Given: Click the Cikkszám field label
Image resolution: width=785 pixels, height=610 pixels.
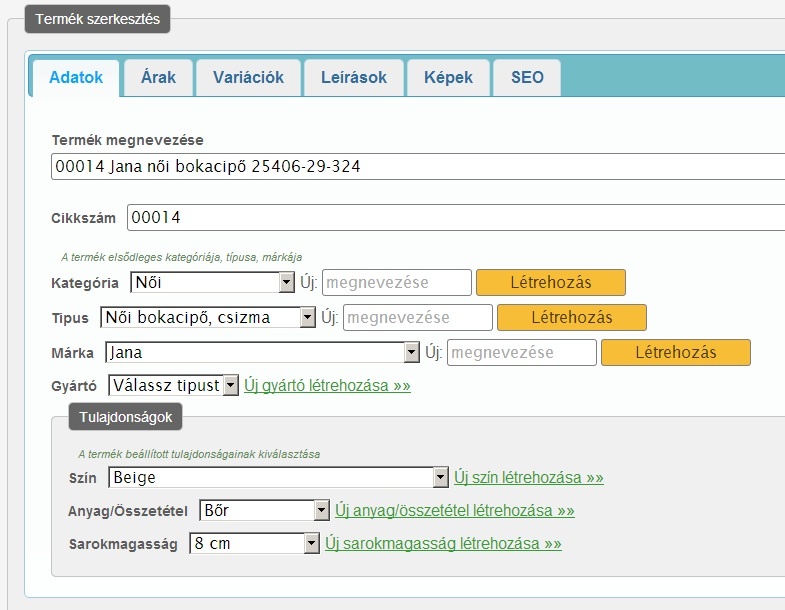Looking at the screenshot, I should point(83,218).
